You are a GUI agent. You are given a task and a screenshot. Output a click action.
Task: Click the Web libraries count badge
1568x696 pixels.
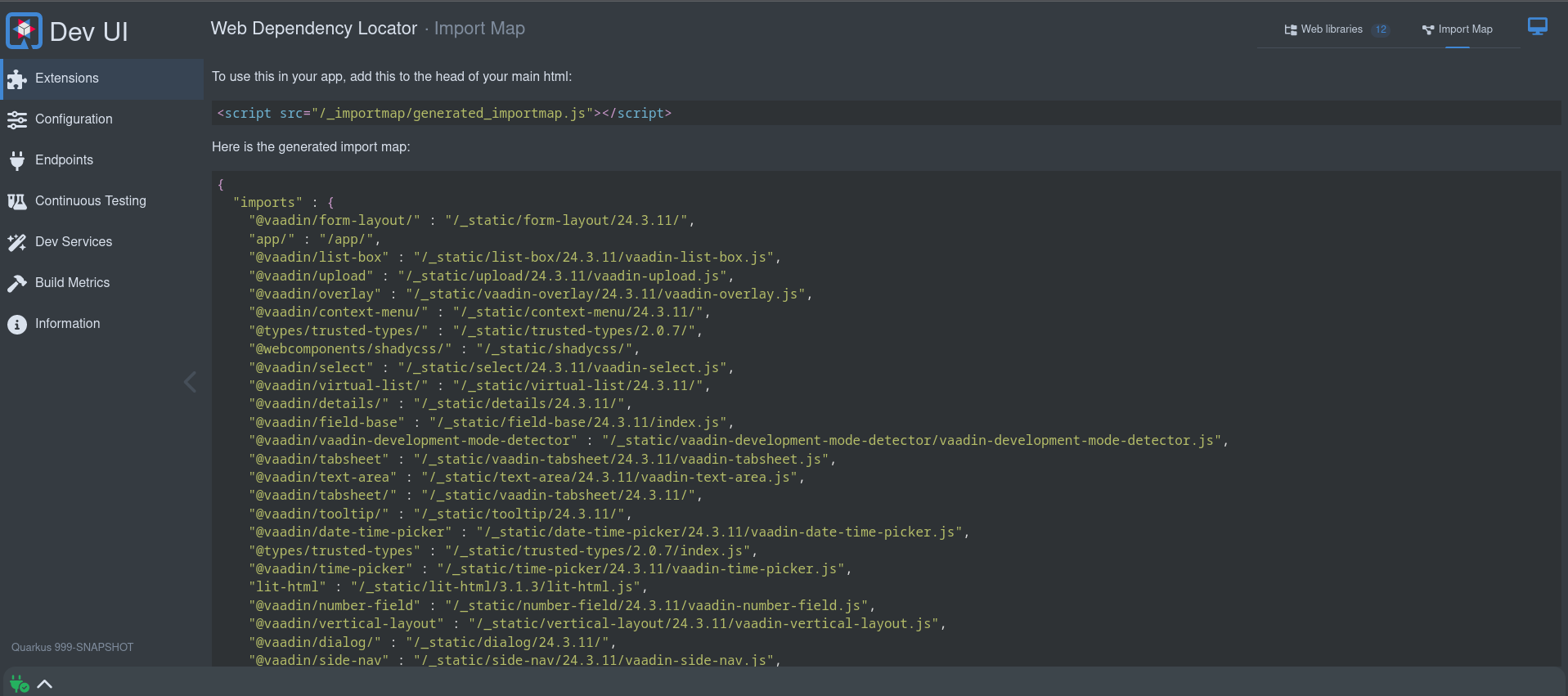click(x=1381, y=29)
